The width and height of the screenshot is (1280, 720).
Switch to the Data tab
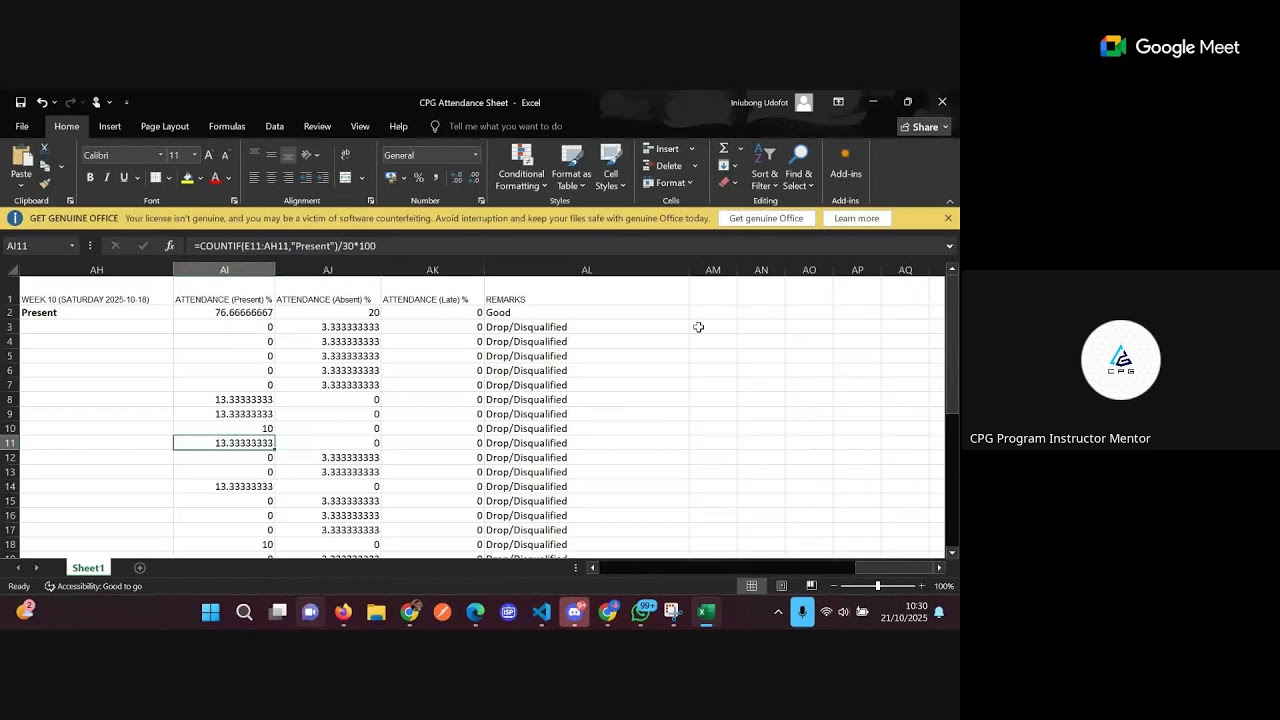tap(275, 127)
